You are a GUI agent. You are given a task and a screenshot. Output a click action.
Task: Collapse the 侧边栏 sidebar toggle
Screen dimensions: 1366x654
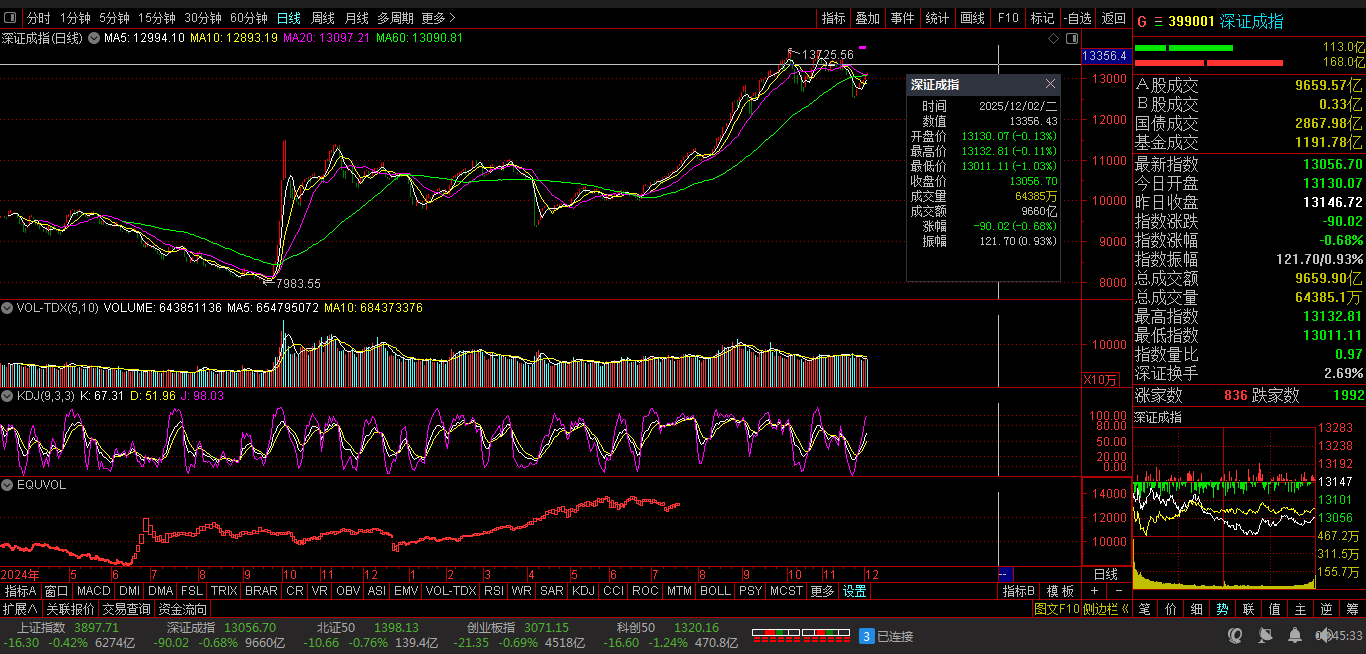(1107, 609)
